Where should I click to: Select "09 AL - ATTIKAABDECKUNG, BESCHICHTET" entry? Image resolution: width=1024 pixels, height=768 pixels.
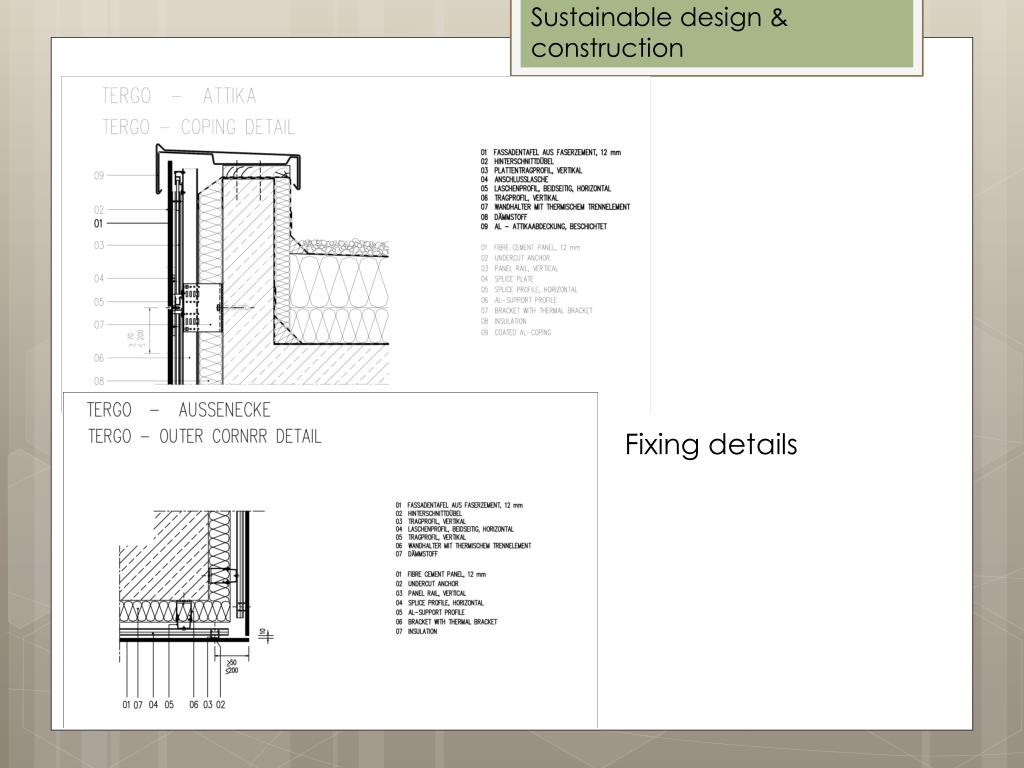[x=544, y=227]
